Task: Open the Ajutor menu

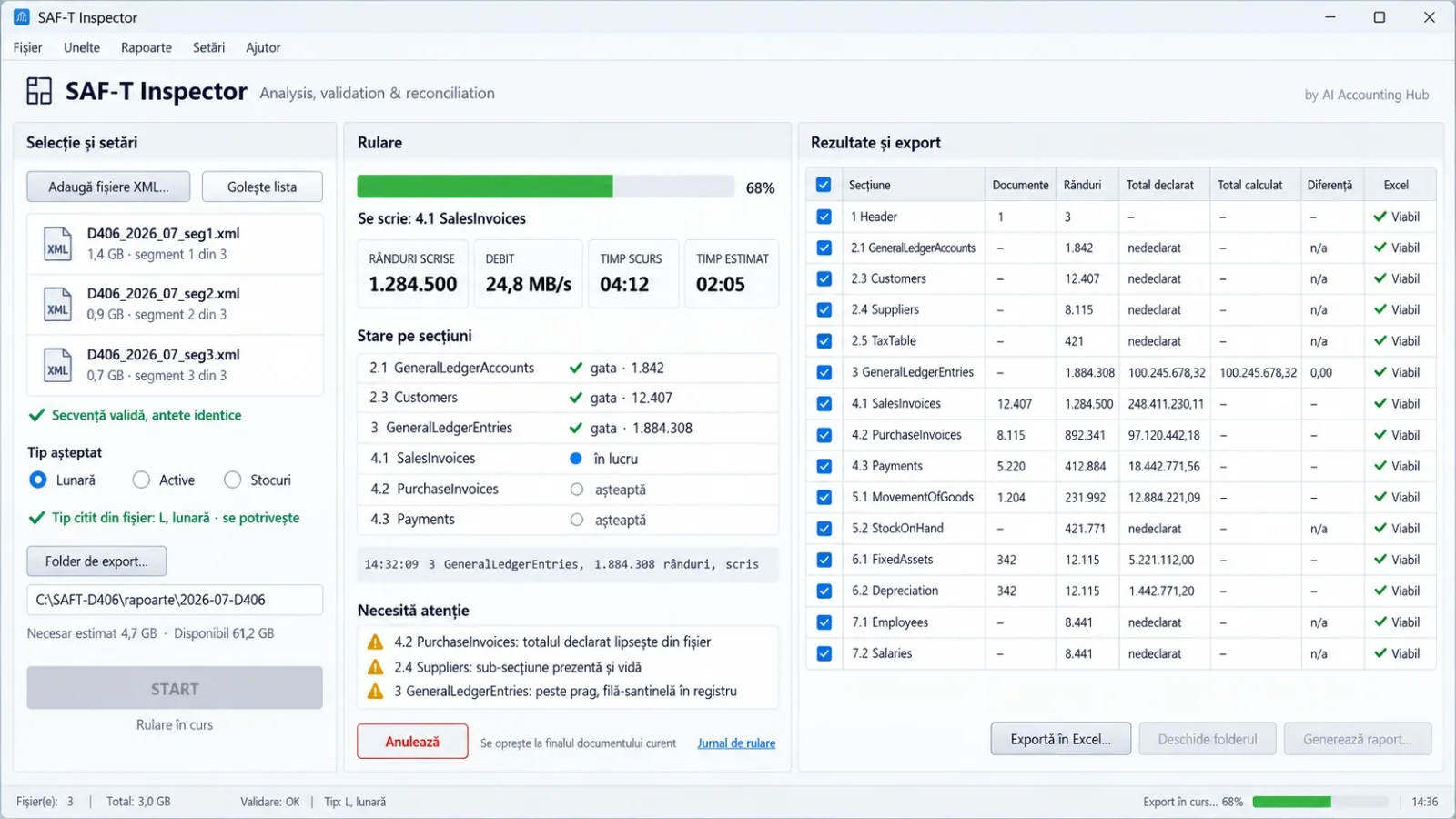Action: [263, 47]
